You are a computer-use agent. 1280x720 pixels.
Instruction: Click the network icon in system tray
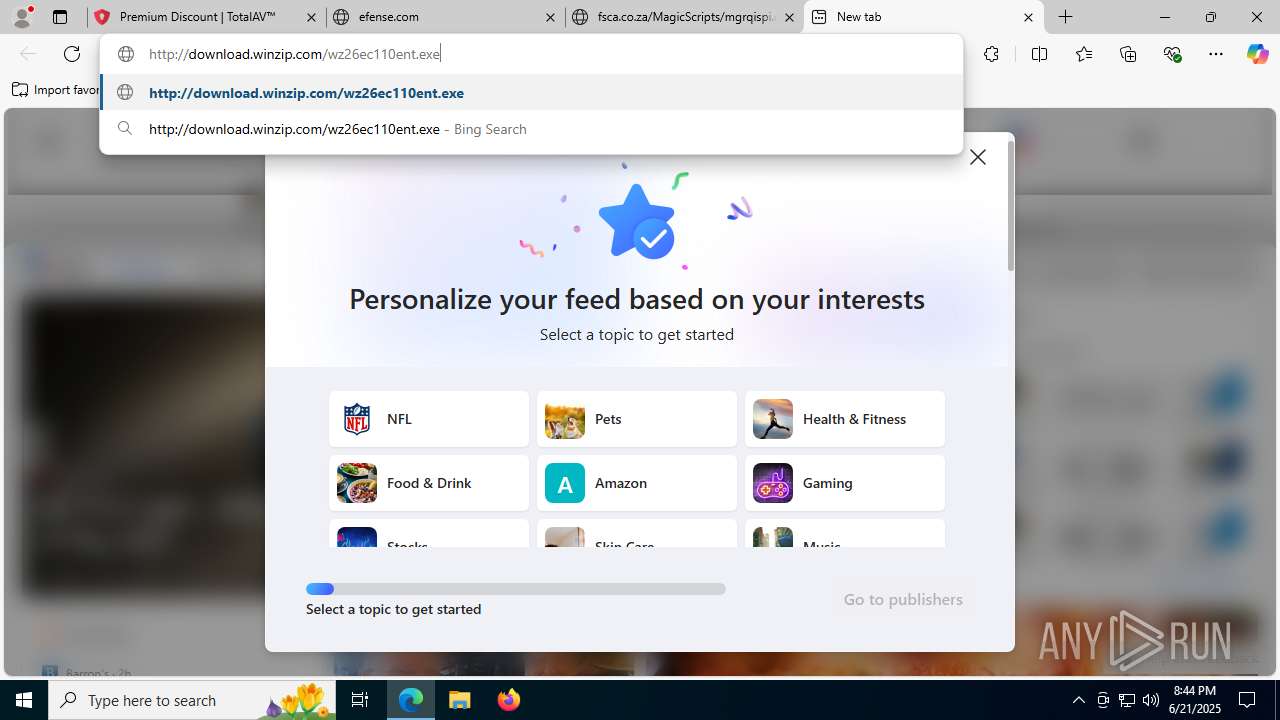coord(1127,700)
